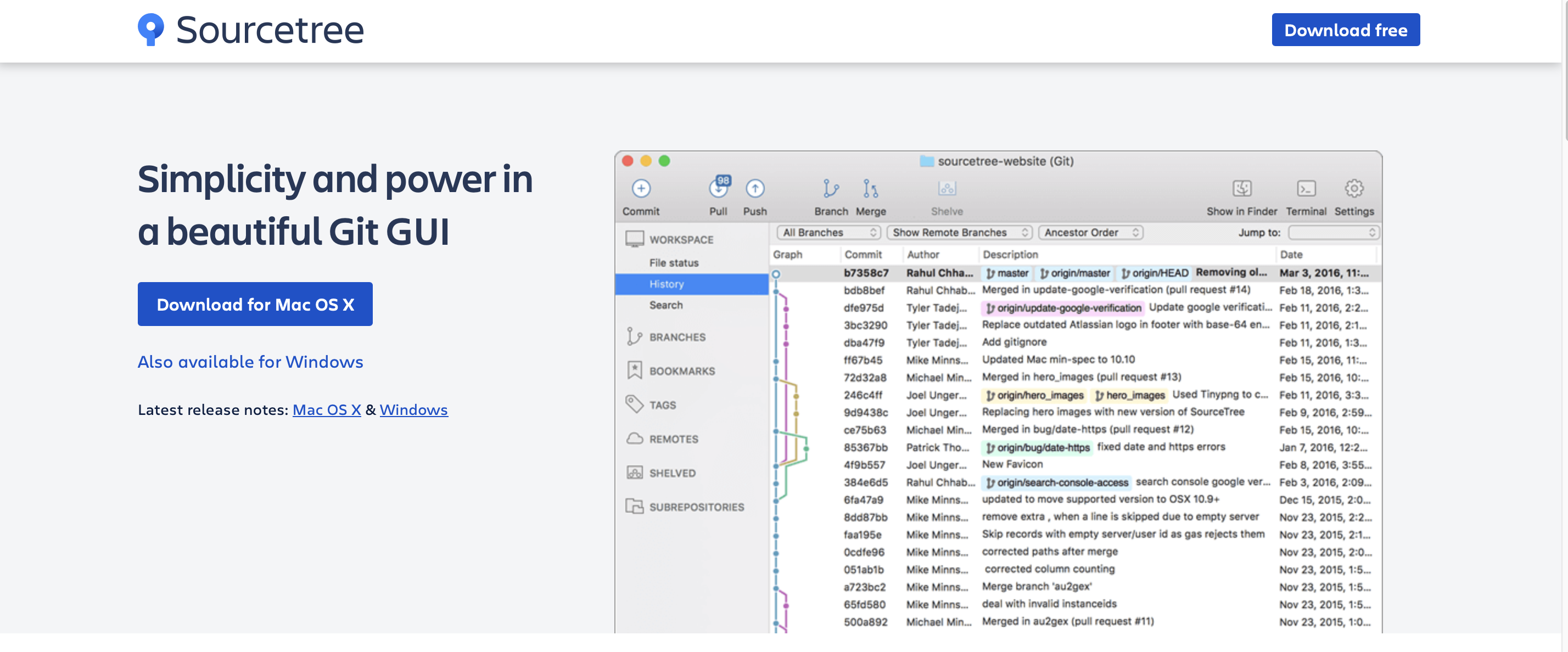Screen dimensions: 1568x652
Task: Expand the SUBREPOSITORIES section label
Action: coord(696,507)
